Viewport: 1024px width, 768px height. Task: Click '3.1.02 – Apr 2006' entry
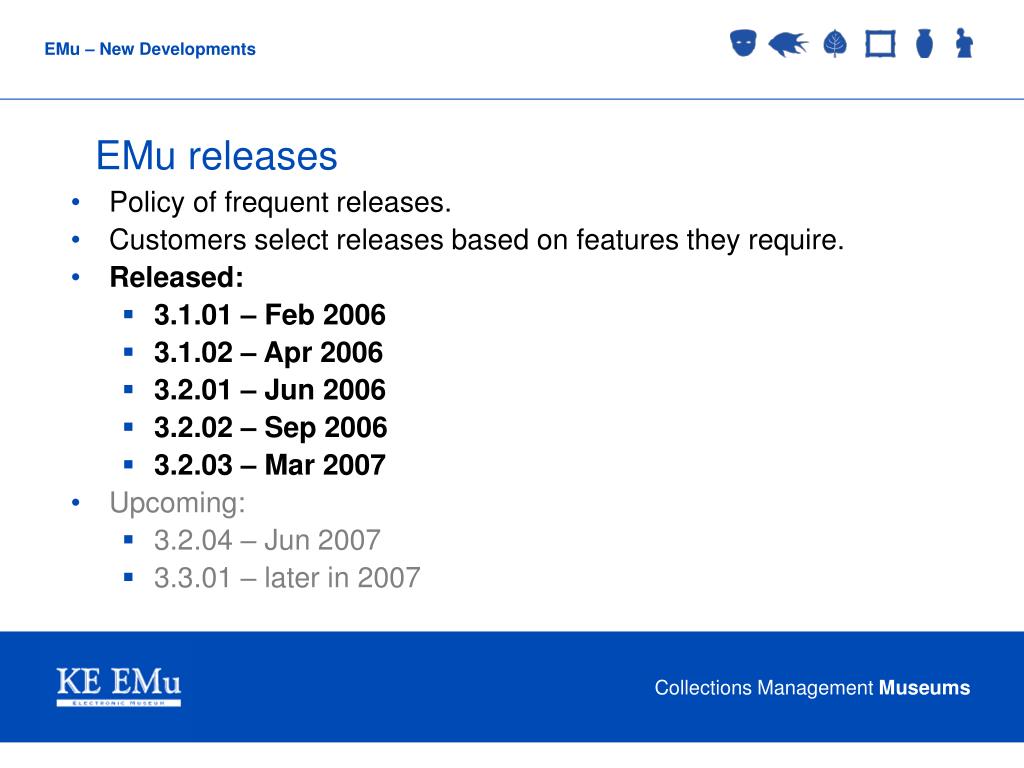click(268, 353)
